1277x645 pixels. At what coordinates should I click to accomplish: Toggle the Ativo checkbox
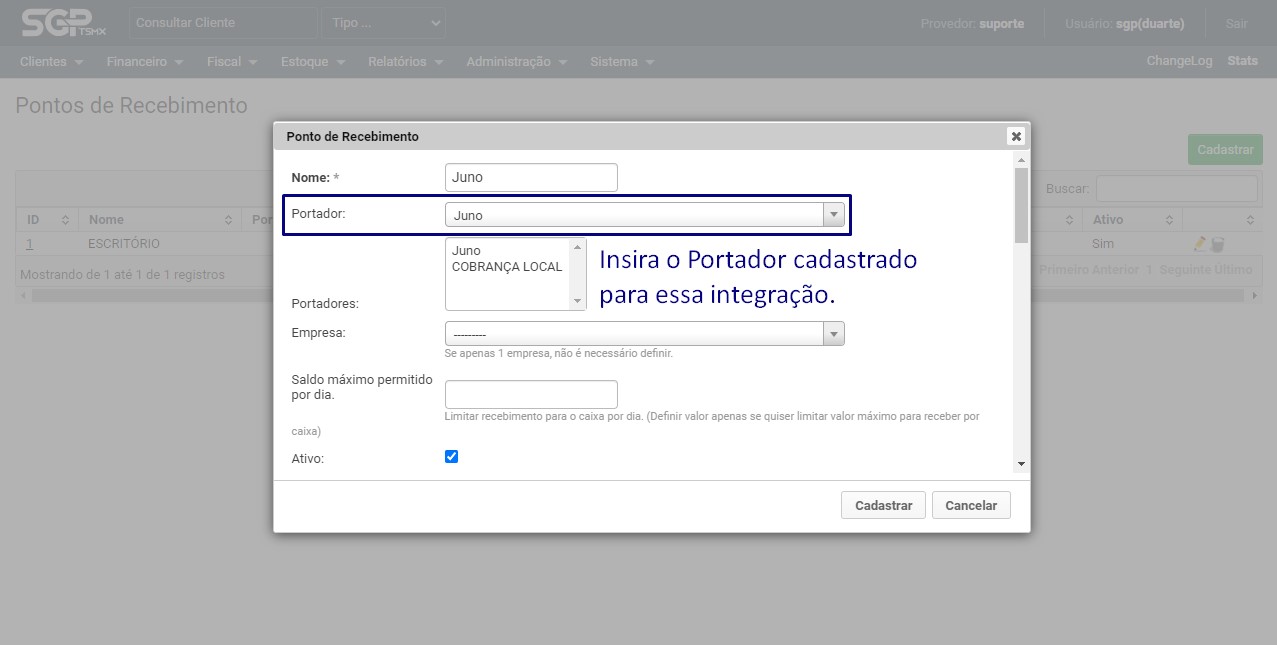point(451,457)
